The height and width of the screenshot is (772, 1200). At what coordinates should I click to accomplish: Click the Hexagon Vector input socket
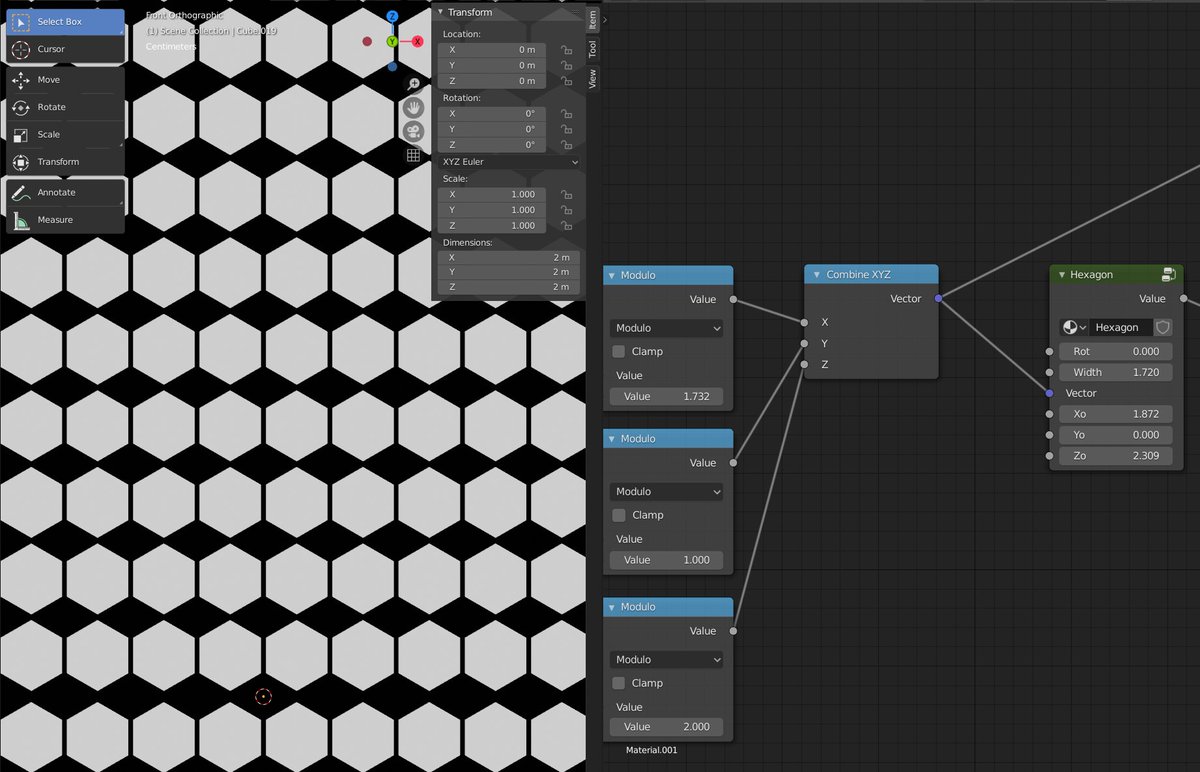pyautogui.click(x=1049, y=393)
